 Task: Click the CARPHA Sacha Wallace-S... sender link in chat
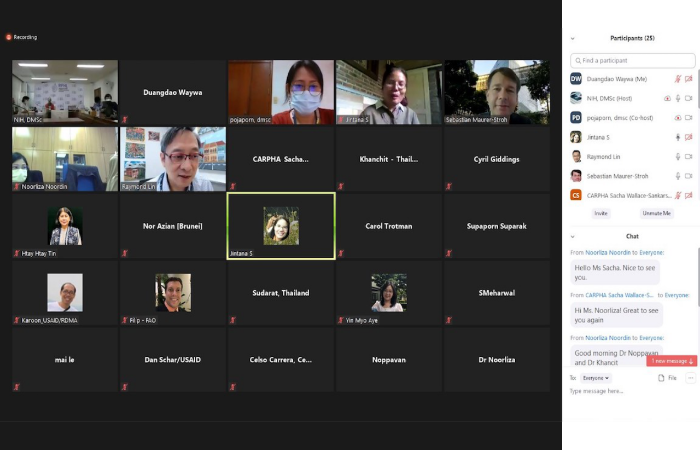tap(619, 295)
